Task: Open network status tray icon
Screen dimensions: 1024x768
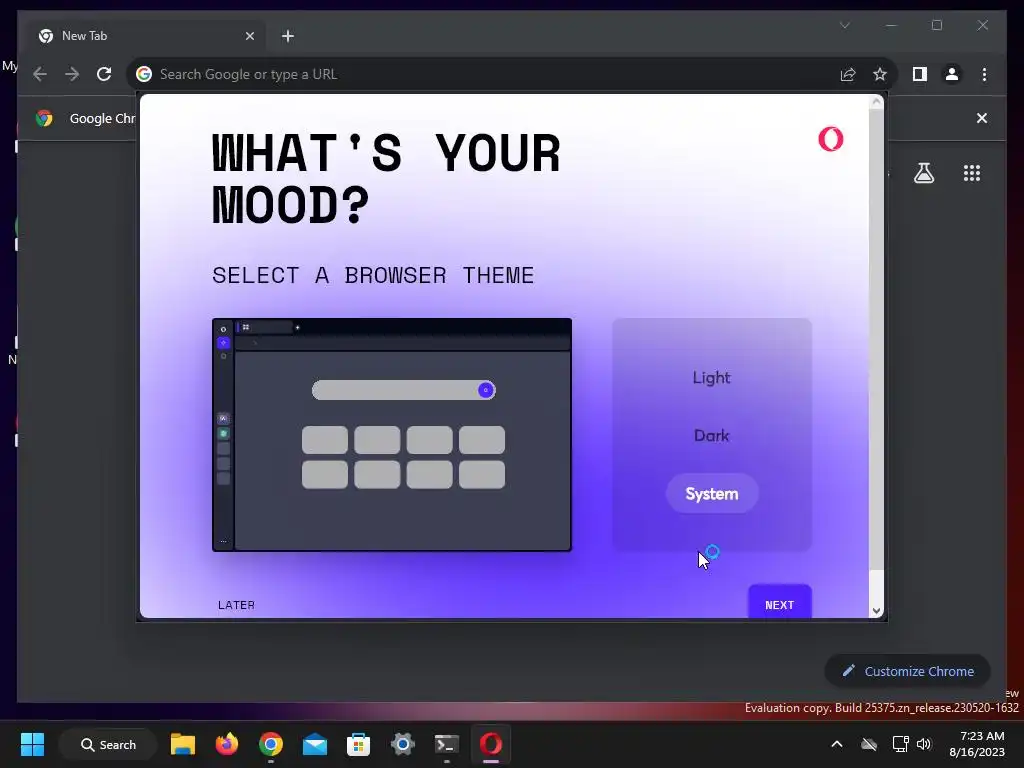Action: [x=901, y=744]
